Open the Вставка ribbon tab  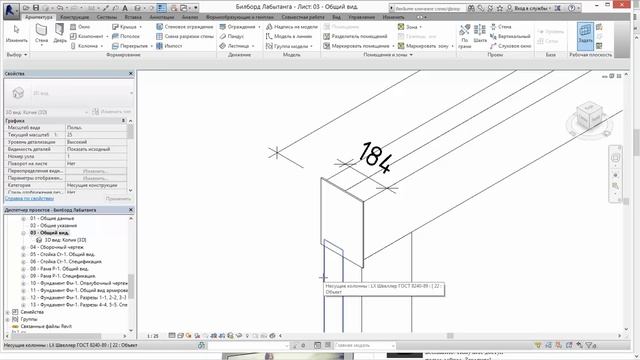[133, 17]
